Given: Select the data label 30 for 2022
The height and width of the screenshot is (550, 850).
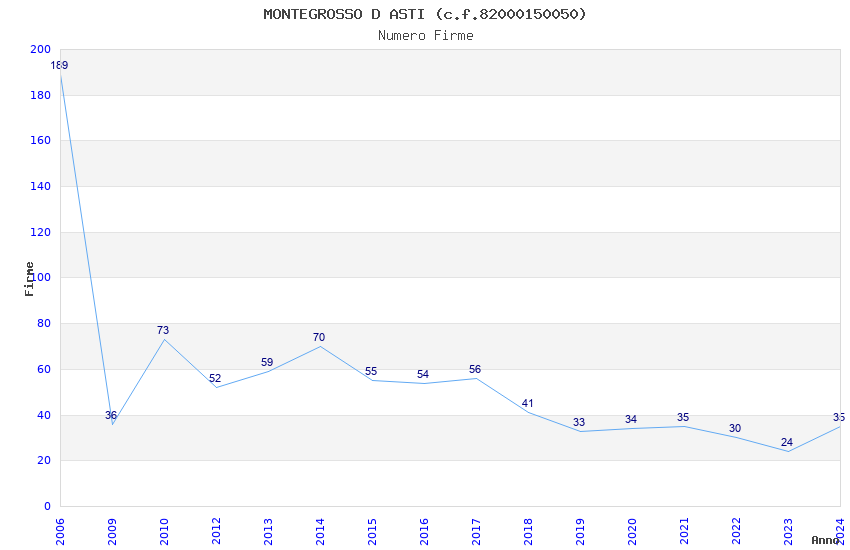Looking at the screenshot, I should [735, 428].
